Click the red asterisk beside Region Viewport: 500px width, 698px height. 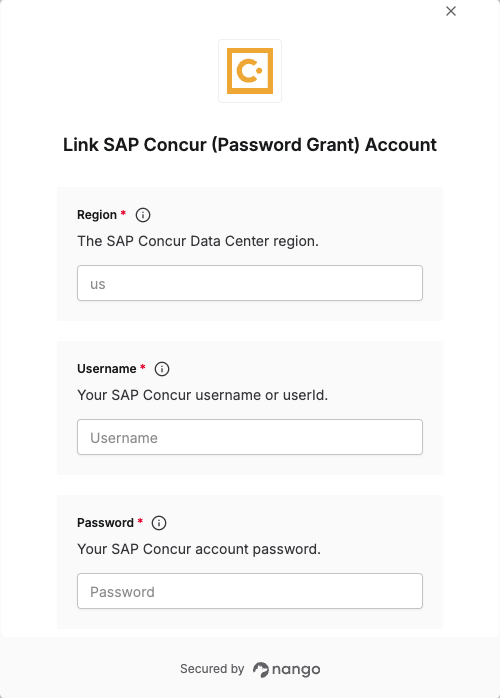[123, 213]
